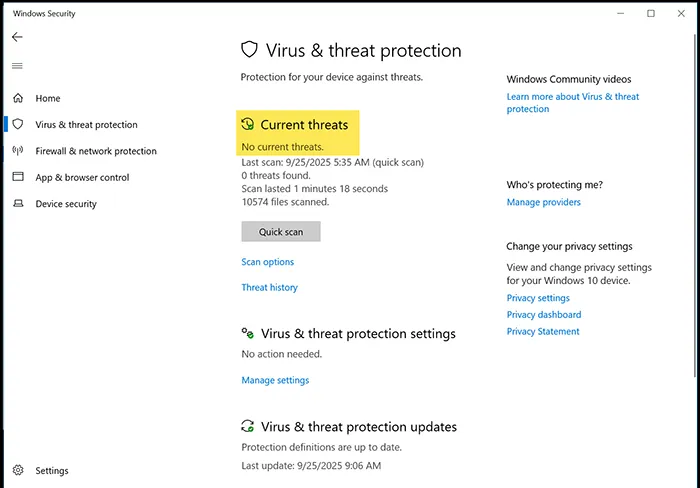Maximize the Windows Security window
Viewport: 700px width, 488px height.
(x=651, y=14)
